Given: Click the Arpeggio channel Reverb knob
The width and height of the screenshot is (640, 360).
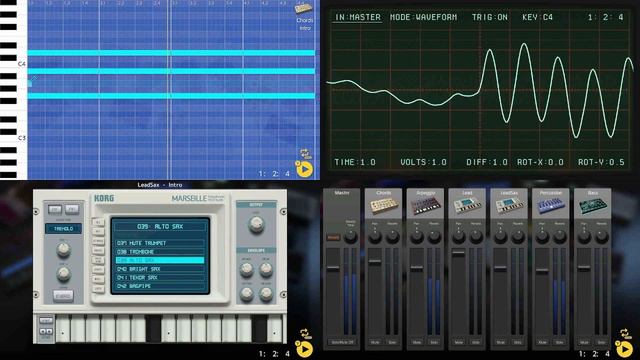Looking at the screenshot, I should click(x=434, y=237).
